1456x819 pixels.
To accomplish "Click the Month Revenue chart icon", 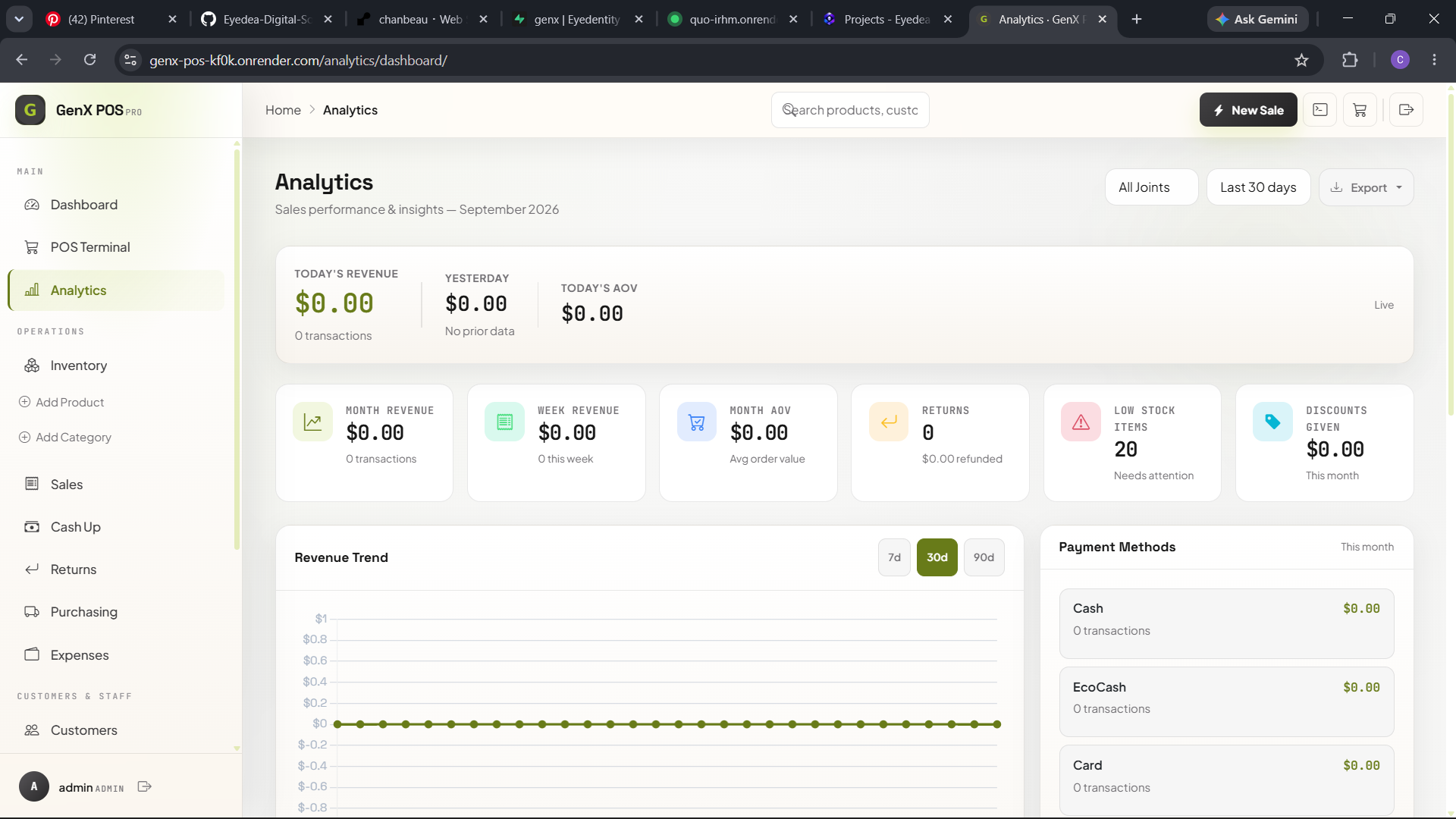I will point(312,422).
